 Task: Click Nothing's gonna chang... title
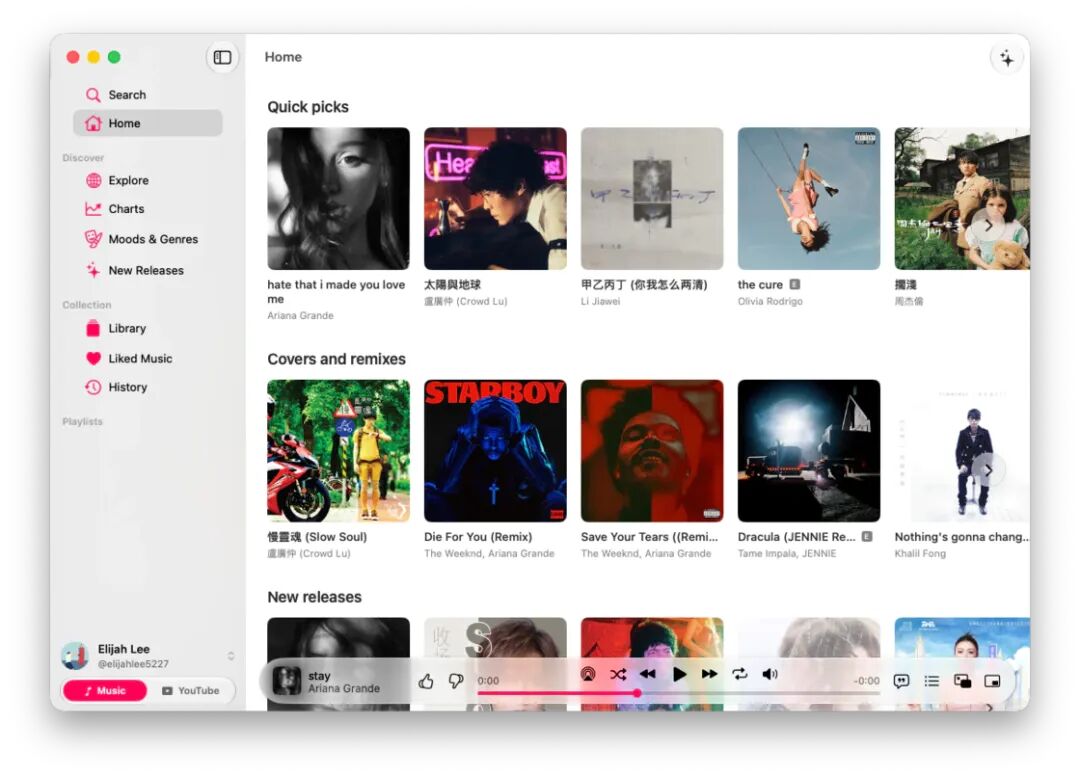[x=962, y=537]
